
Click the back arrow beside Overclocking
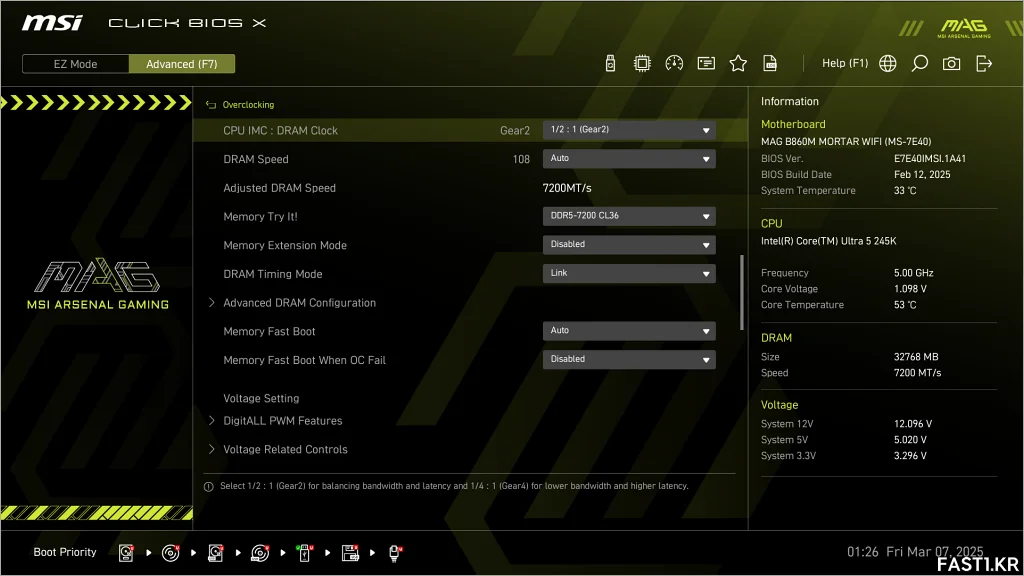click(210, 104)
